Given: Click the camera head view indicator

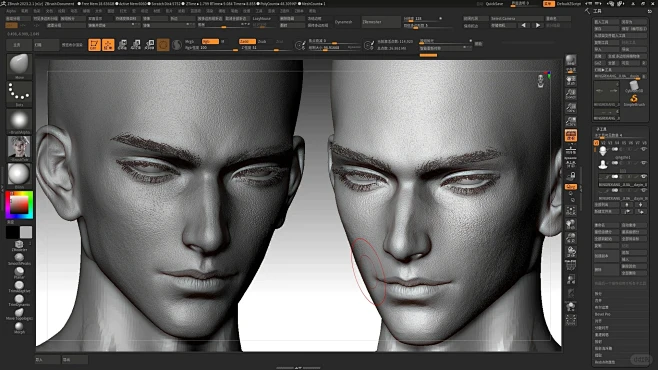Looking at the screenshot, I should [540, 81].
